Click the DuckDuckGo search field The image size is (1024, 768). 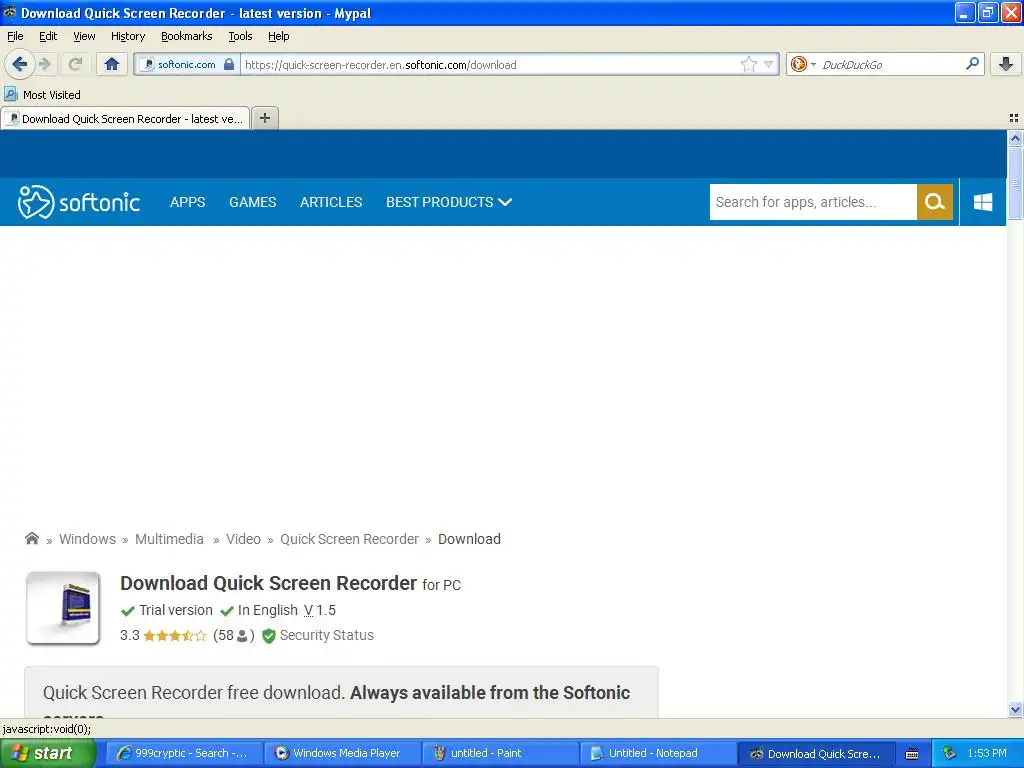(890, 64)
